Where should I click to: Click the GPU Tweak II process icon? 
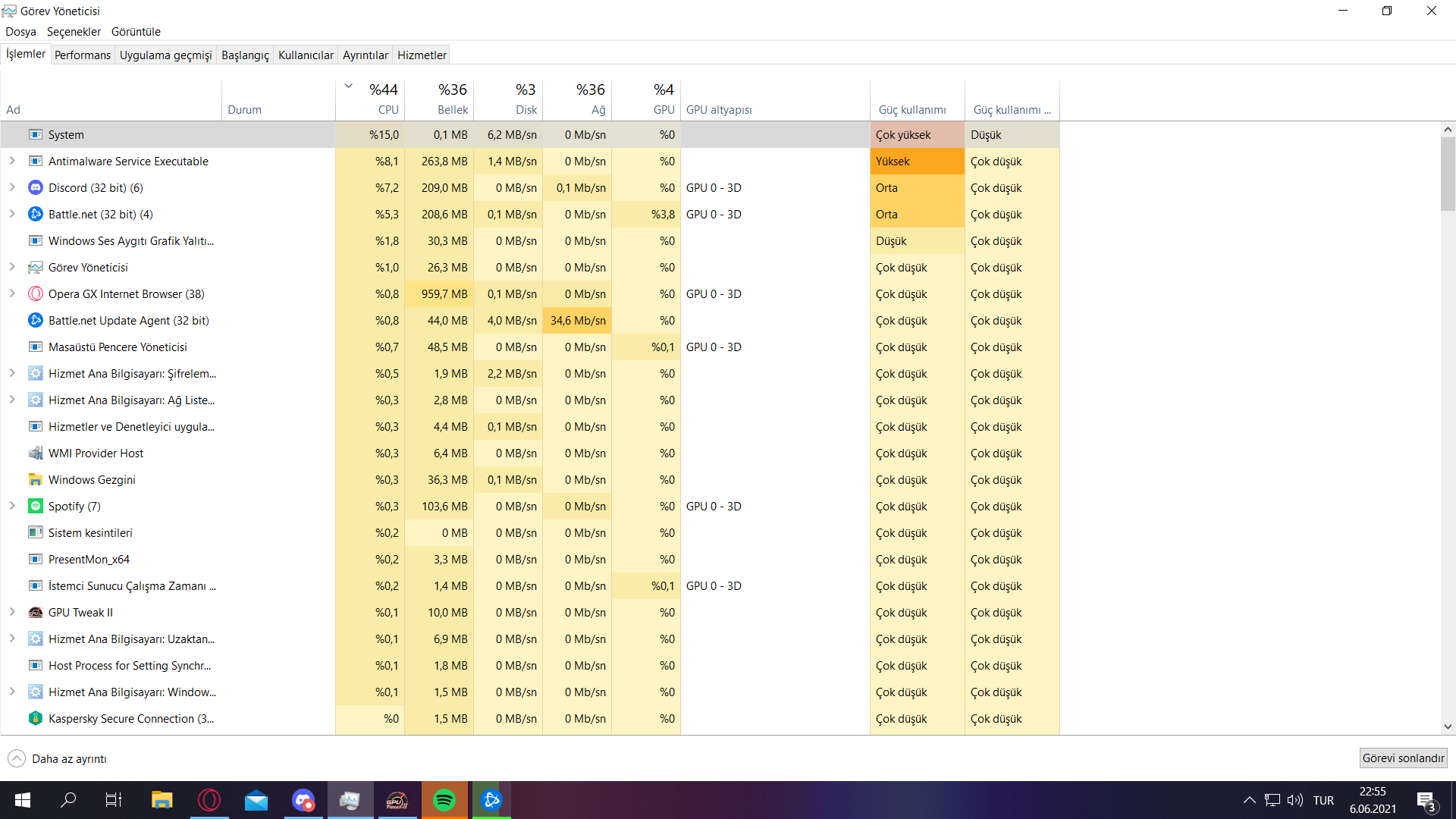click(x=35, y=612)
